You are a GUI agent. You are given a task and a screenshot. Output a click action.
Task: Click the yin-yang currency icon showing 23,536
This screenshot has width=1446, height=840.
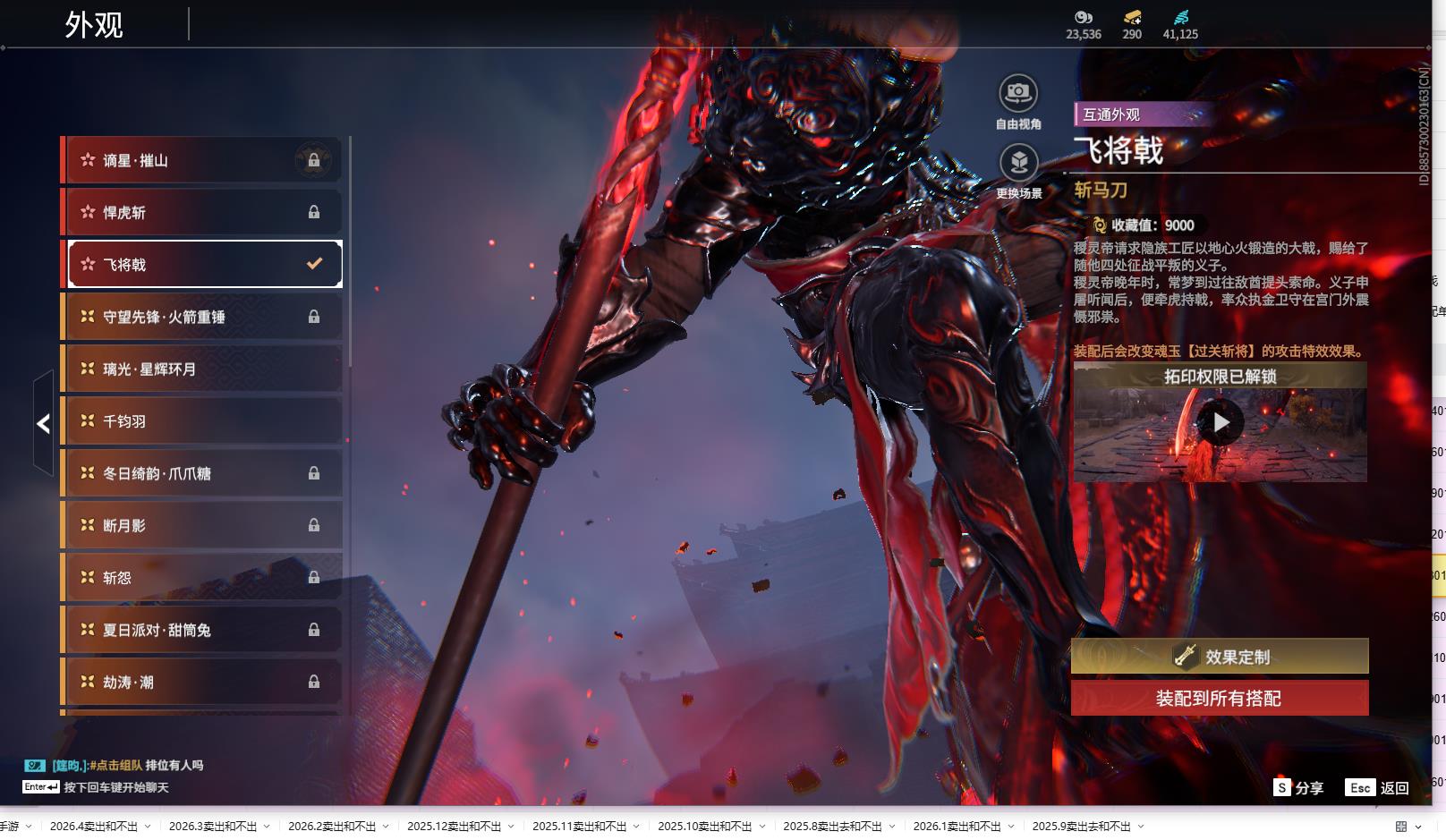click(1083, 17)
